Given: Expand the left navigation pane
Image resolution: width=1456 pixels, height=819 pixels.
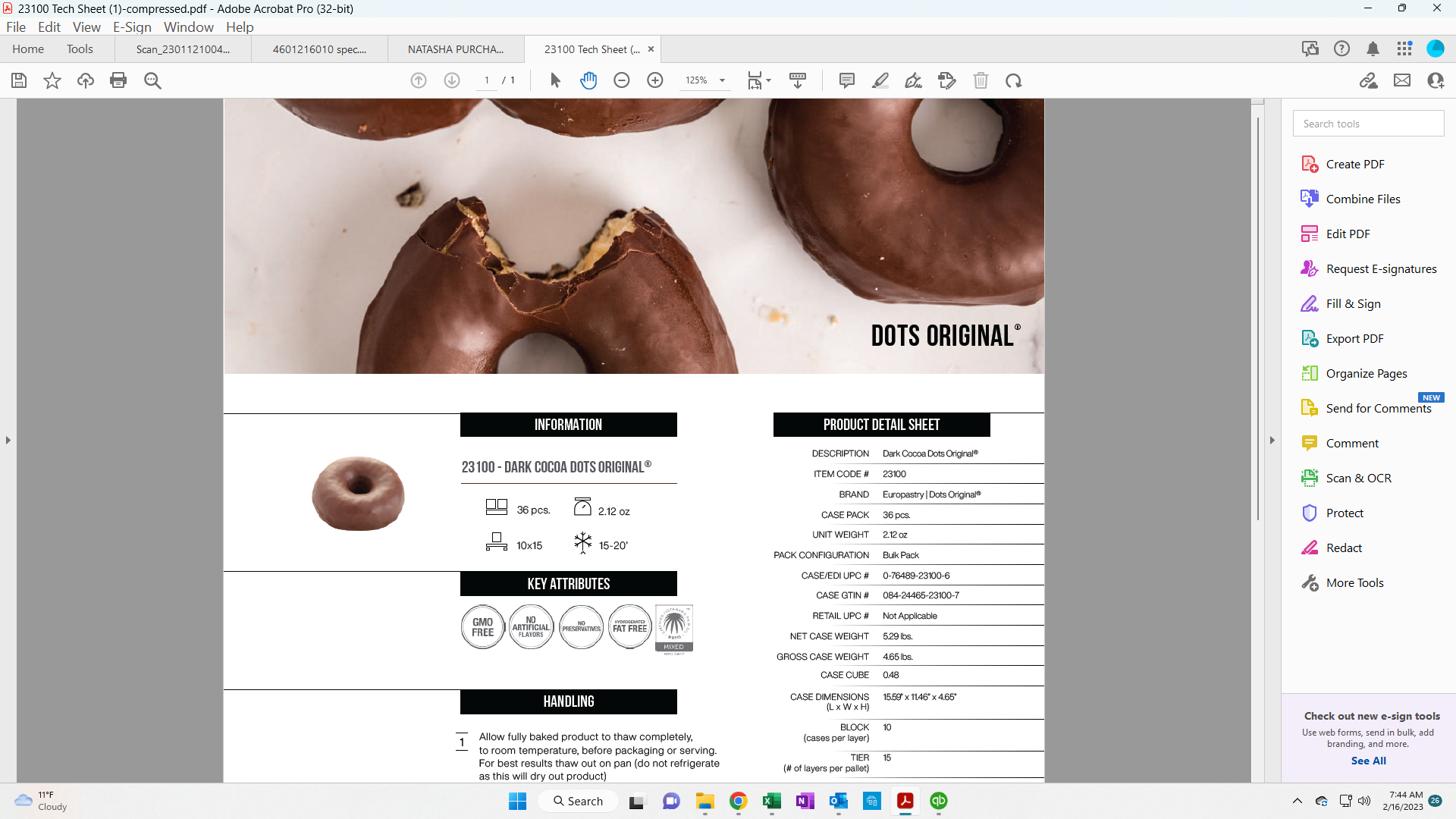Looking at the screenshot, I should click(x=8, y=440).
